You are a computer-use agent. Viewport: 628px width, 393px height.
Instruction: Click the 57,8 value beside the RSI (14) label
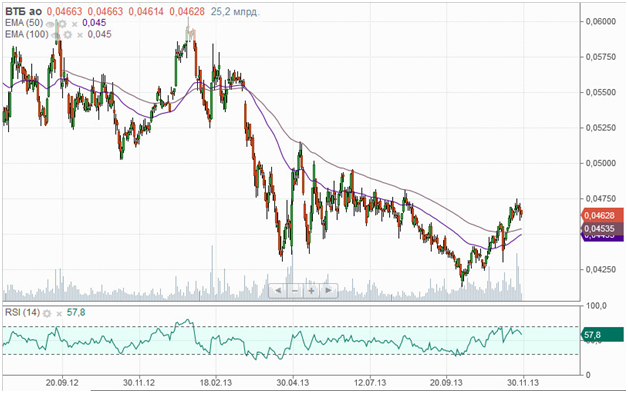click(x=76, y=312)
